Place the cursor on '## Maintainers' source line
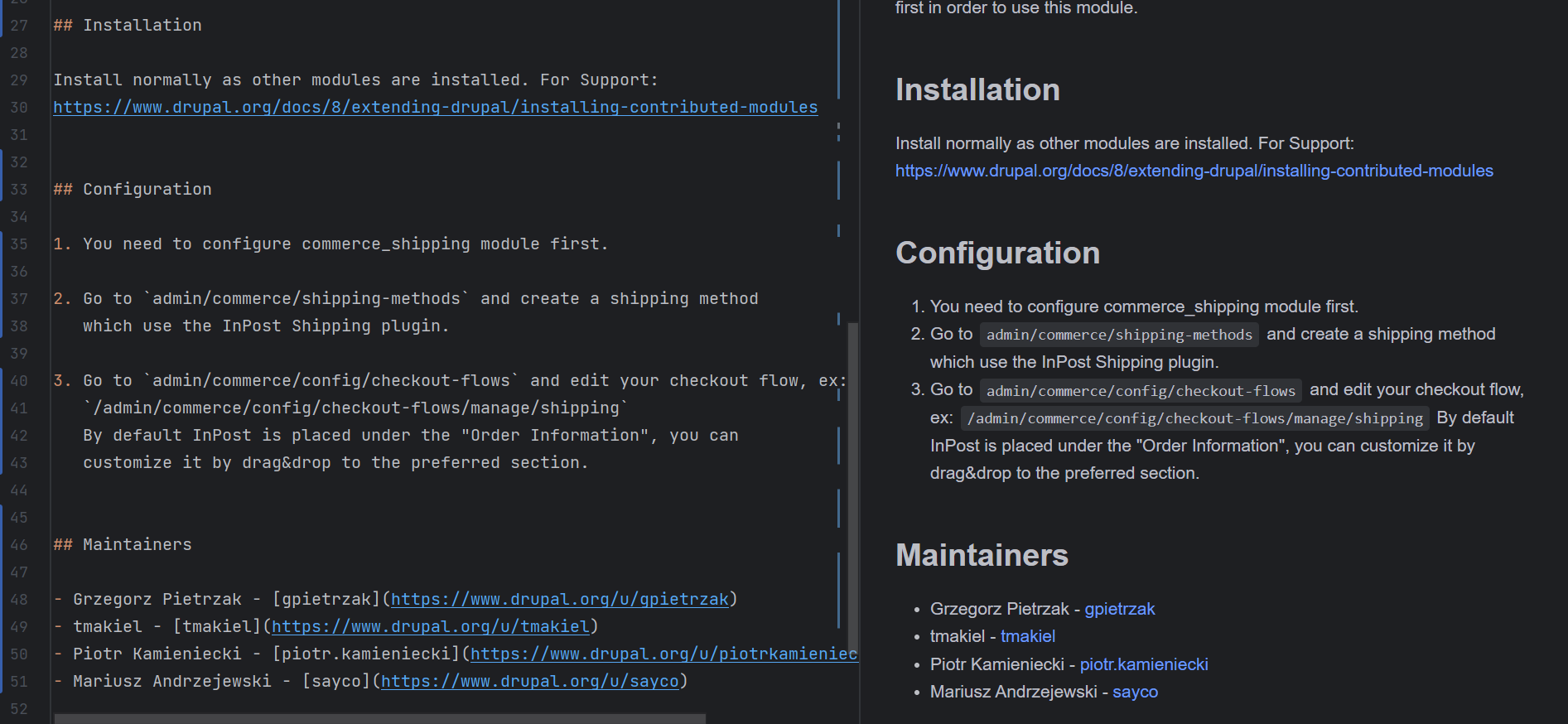 (x=123, y=545)
